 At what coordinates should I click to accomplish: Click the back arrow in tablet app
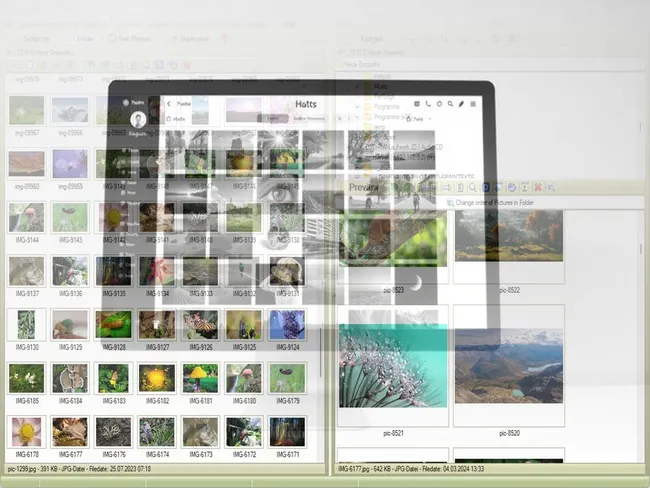click(169, 104)
